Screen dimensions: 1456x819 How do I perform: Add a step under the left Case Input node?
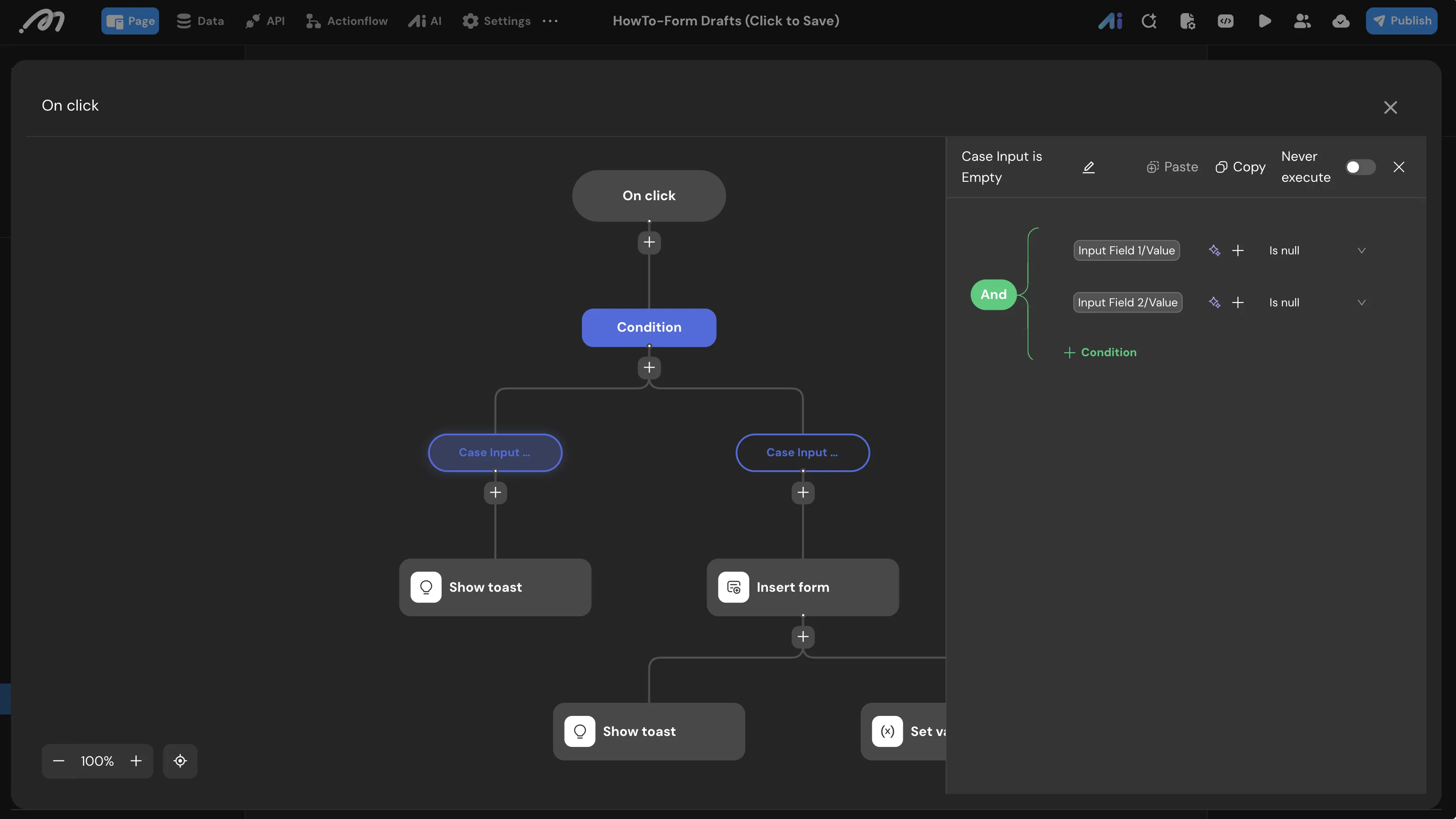click(x=495, y=493)
